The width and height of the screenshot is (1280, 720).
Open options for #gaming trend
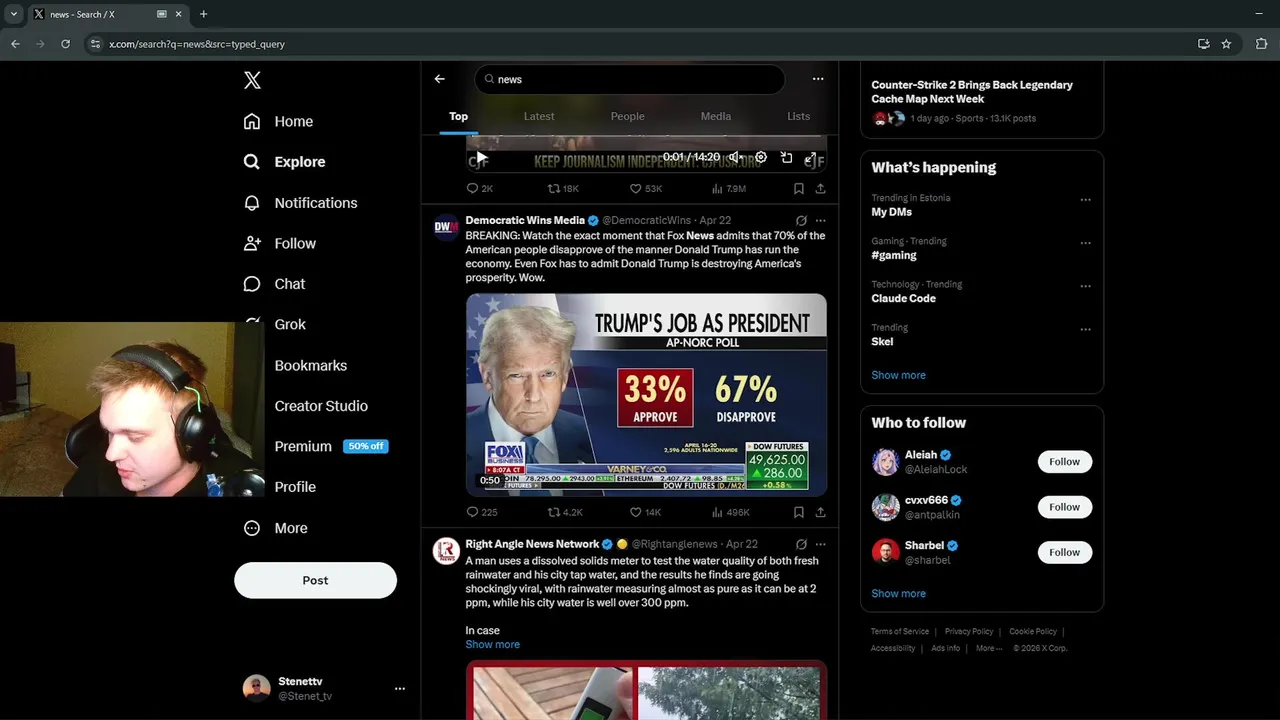click(1085, 243)
